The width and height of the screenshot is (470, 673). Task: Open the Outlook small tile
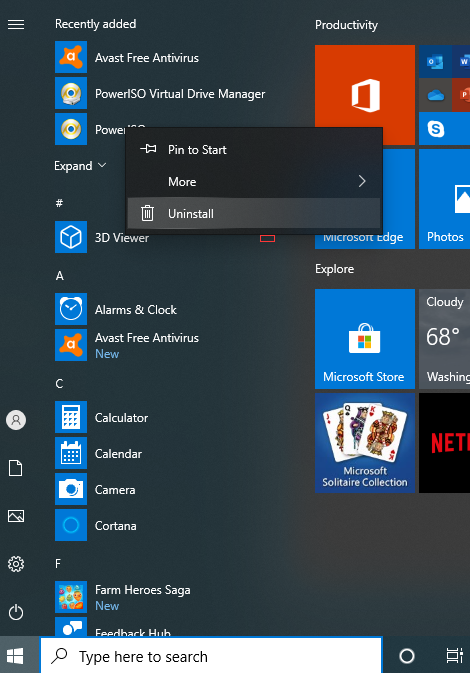pyautogui.click(x=435, y=61)
